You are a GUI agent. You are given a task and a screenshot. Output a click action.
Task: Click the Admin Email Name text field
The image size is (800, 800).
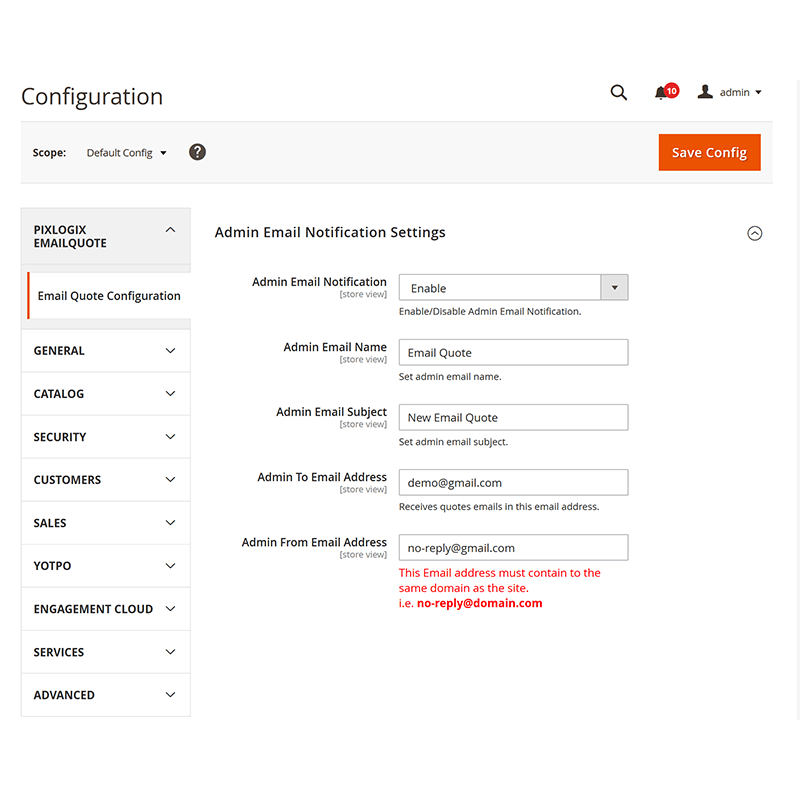click(513, 352)
